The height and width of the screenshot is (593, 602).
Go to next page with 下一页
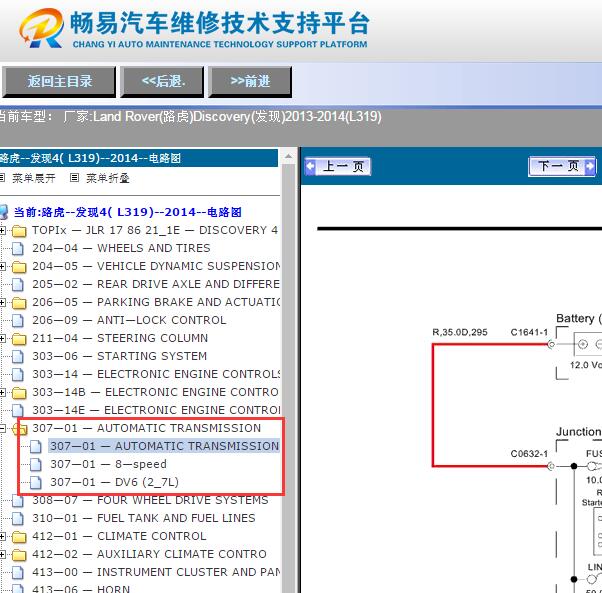[562, 167]
